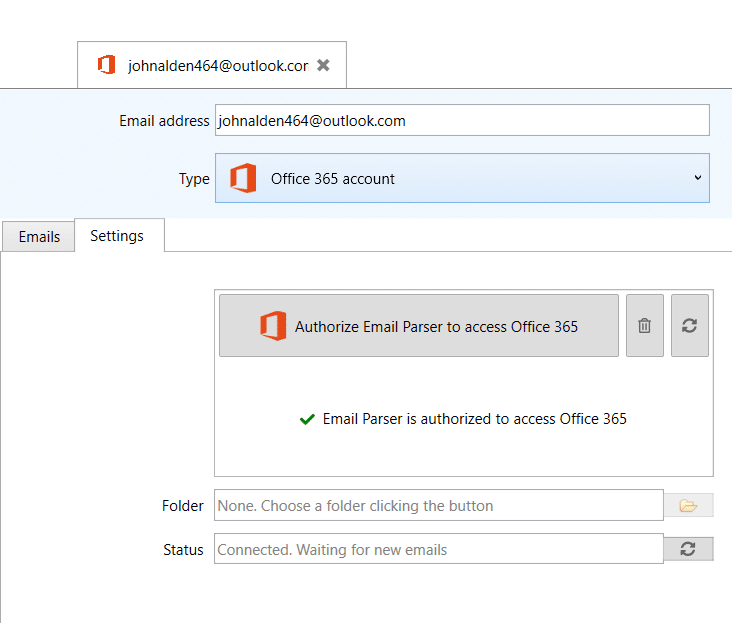Image resolution: width=732 pixels, height=623 pixels.
Task: Select the johnalden464@outlook.com account tab
Action: pyautogui.click(x=212, y=65)
